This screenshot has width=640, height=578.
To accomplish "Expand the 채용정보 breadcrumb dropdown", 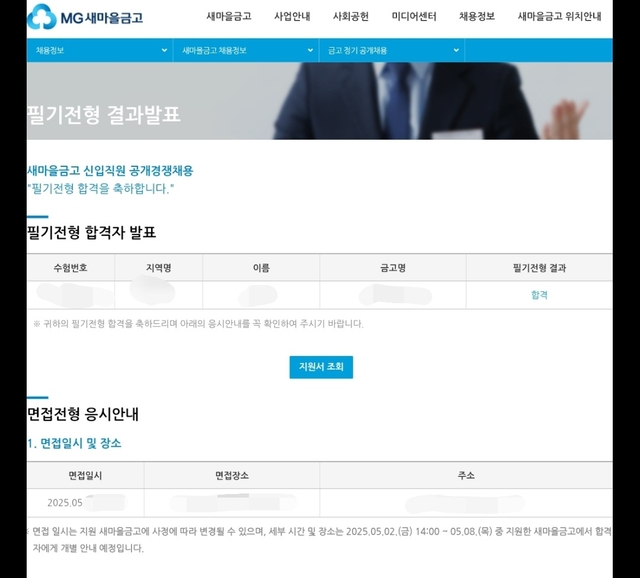I will pyautogui.click(x=100, y=50).
